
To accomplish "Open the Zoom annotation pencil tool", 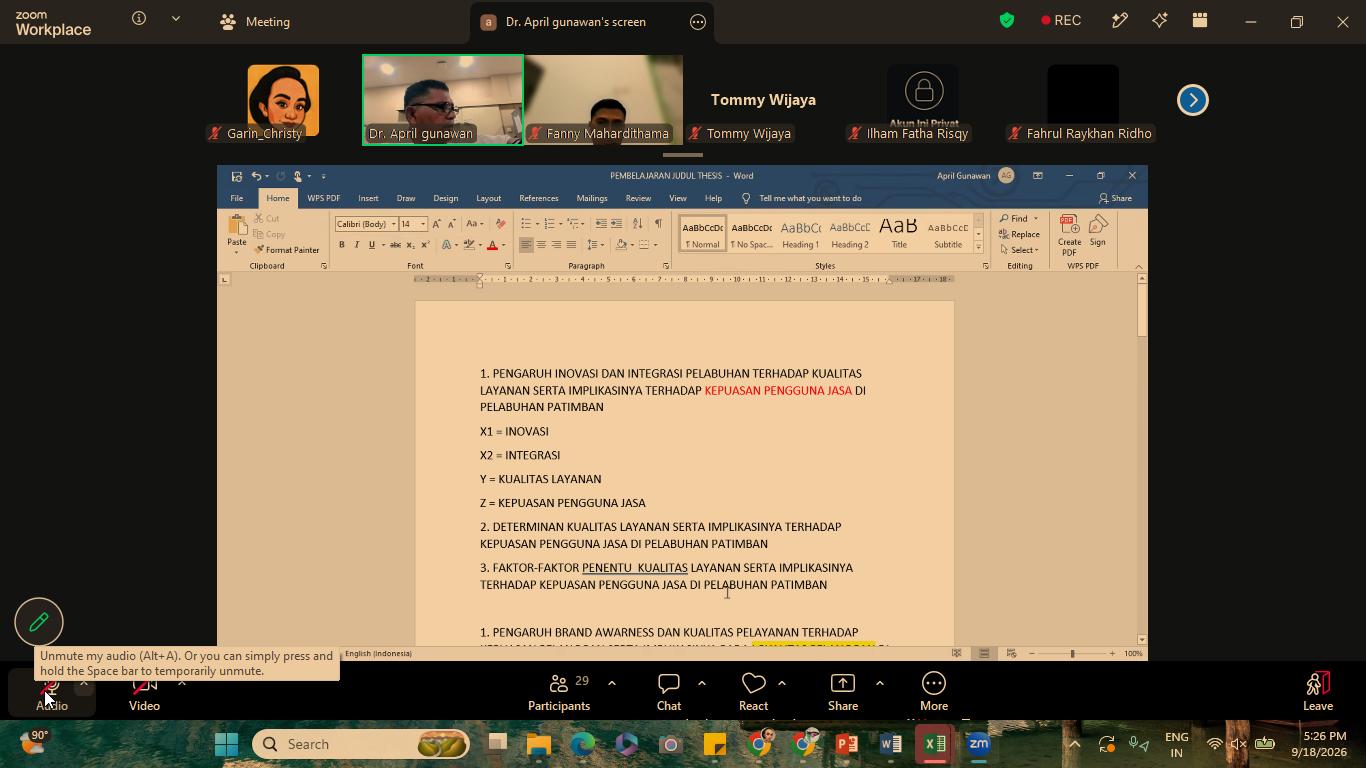I will click(x=39, y=622).
